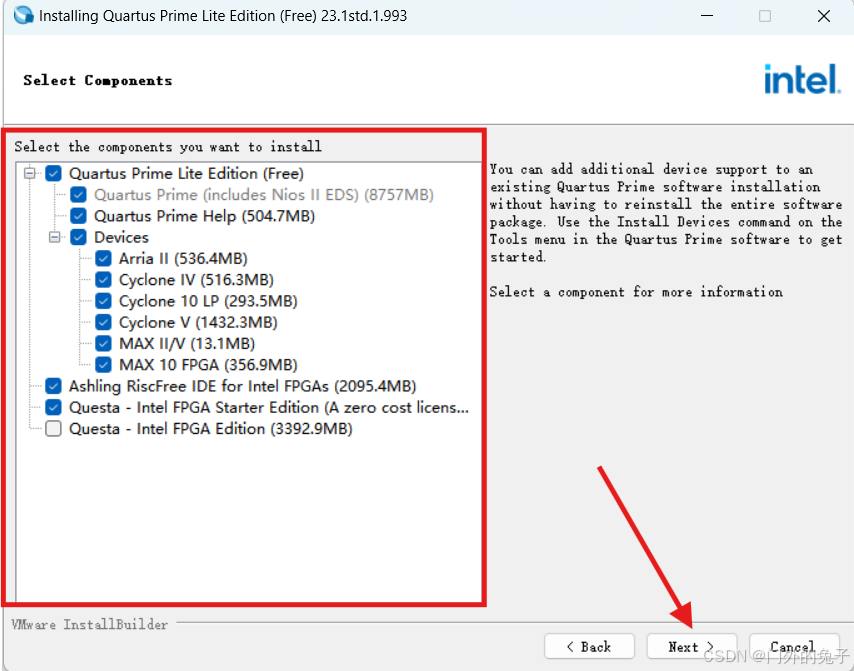Click the Next button
The height and width of the screenshot is (671, 854).
[691, 646]
